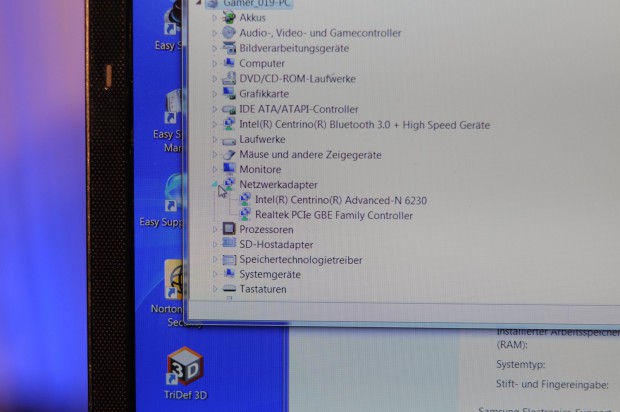Click the TriDef 3D shortcut label
This screenshot has height=412, width=620.
pyautogui.click(x=185, y=395)
